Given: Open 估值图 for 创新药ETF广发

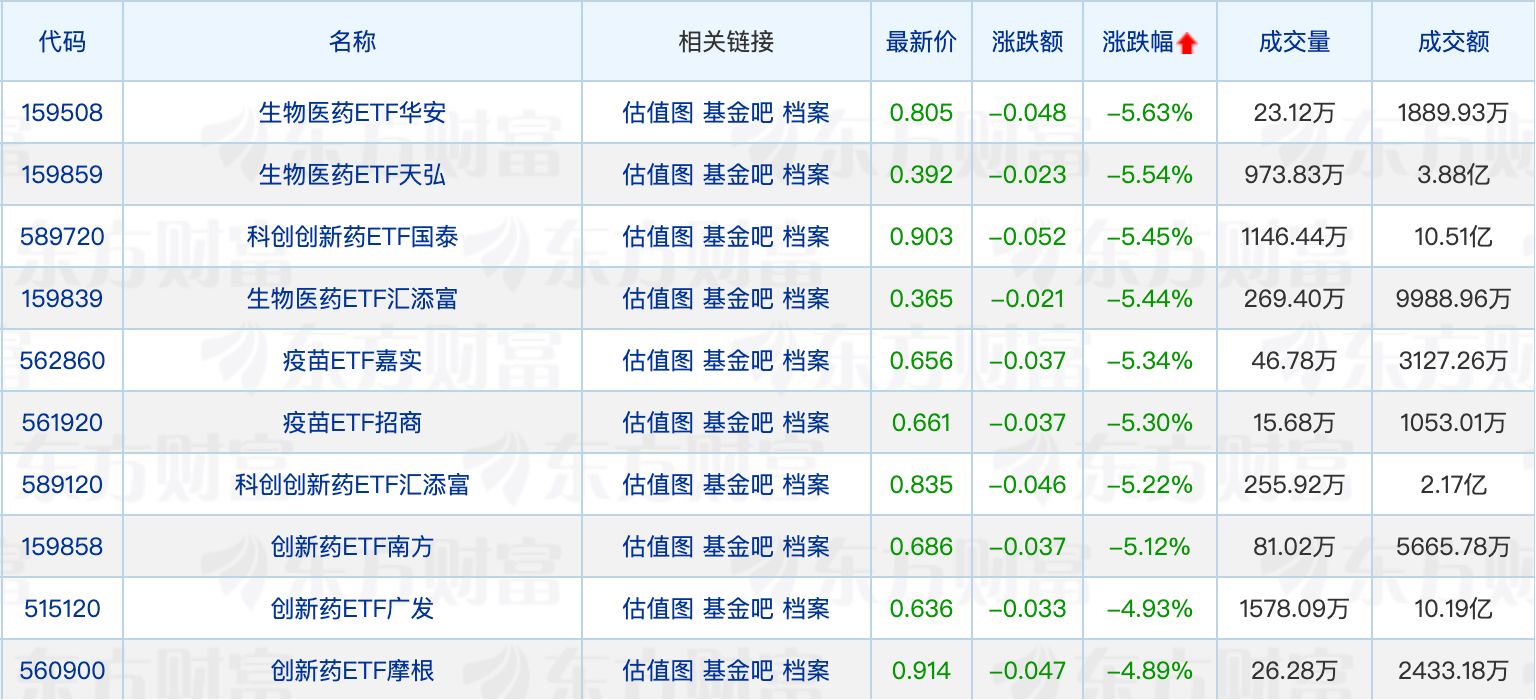Looking at the screenshot, I should pos(657,609).
